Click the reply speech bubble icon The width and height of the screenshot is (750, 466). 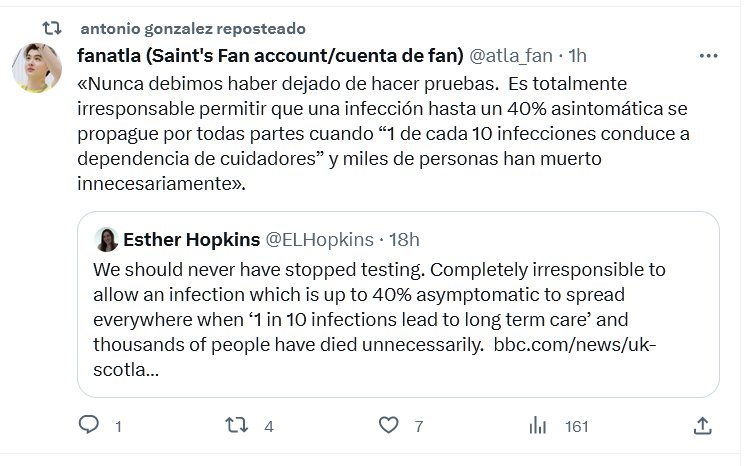tap(89, 426)
